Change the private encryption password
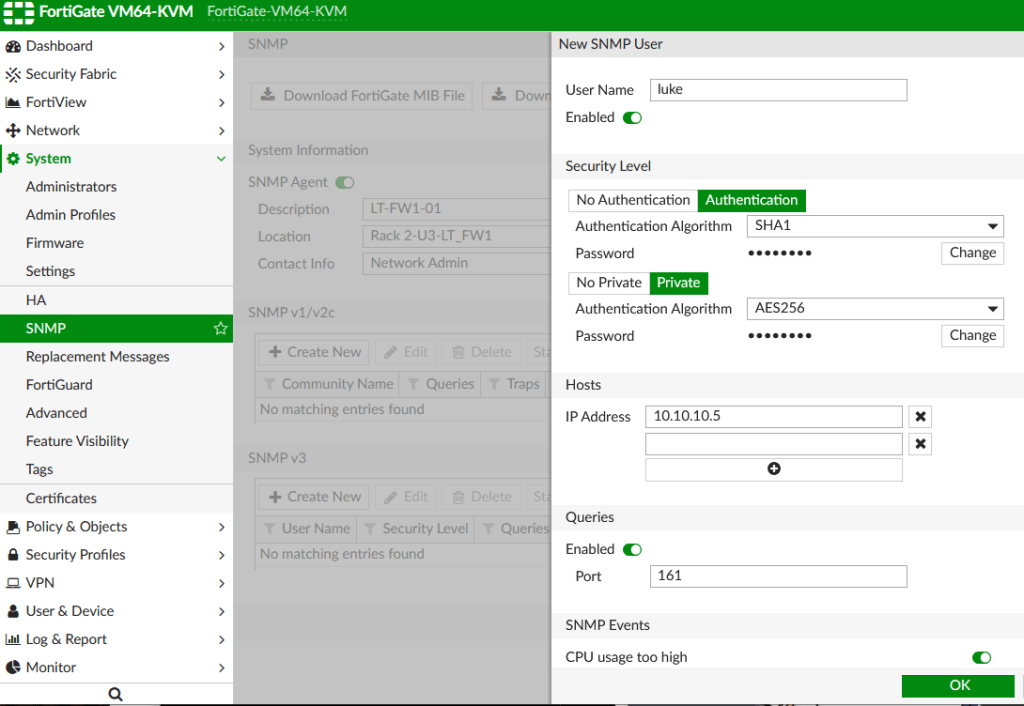The height and width of the screenshot is (706, 1024). point(972,335)
